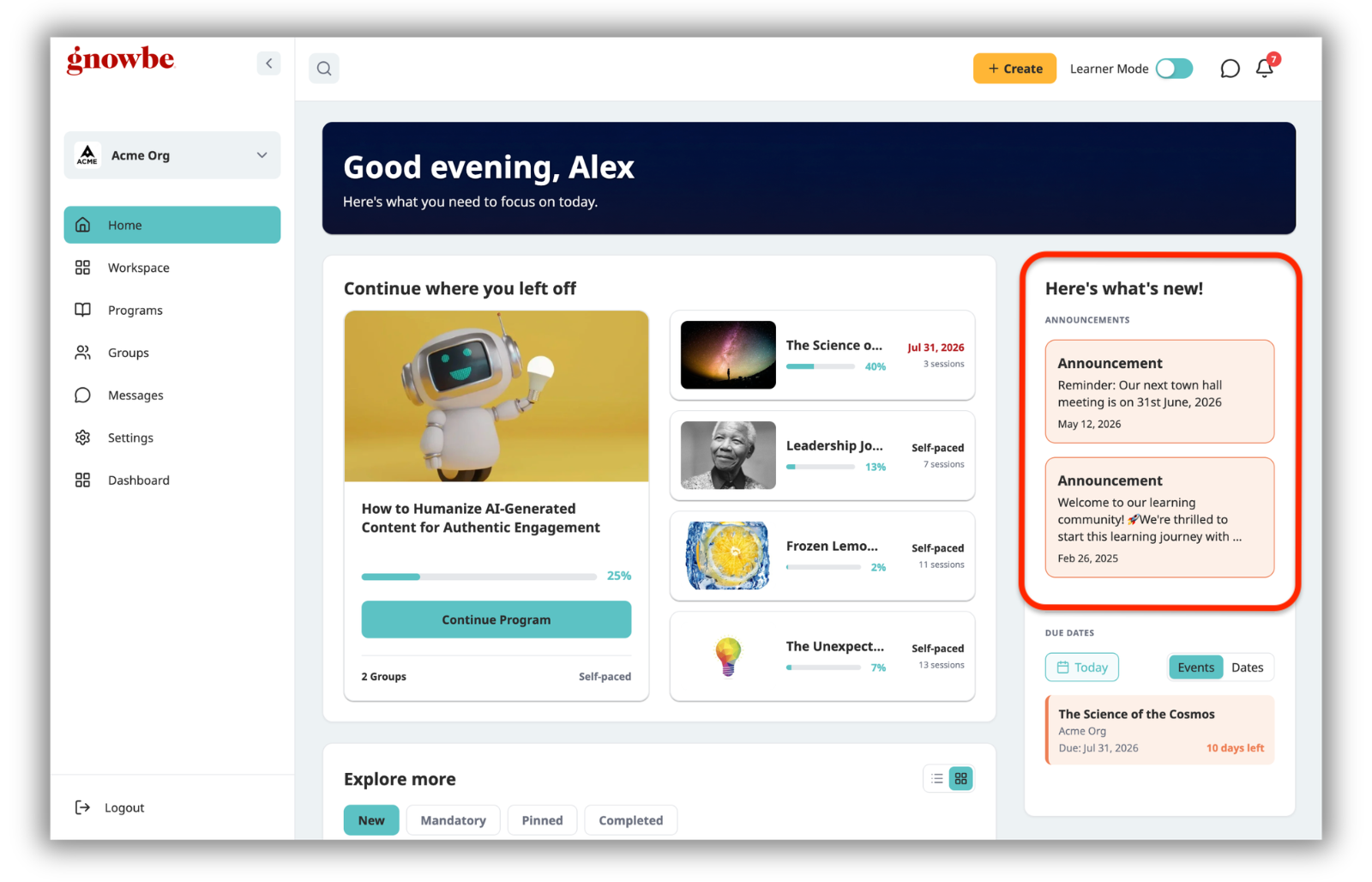Image resolution: width=1372 pixels, height=882 pixels.
Task: Click the Frozen Lemo... program title
Action: (832, 546)
